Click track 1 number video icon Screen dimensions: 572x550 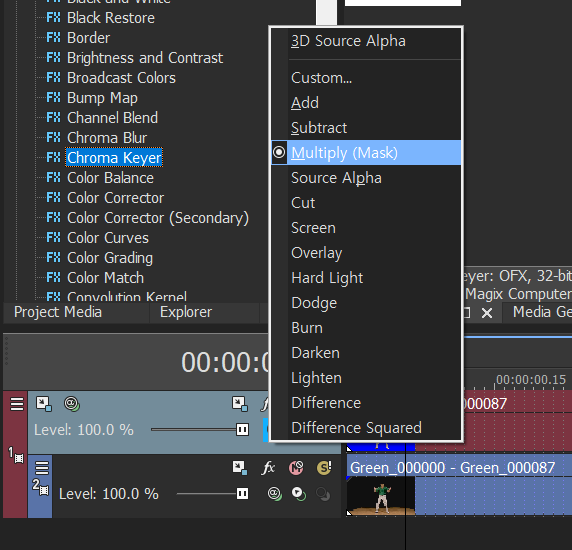[x=16, y=455]
